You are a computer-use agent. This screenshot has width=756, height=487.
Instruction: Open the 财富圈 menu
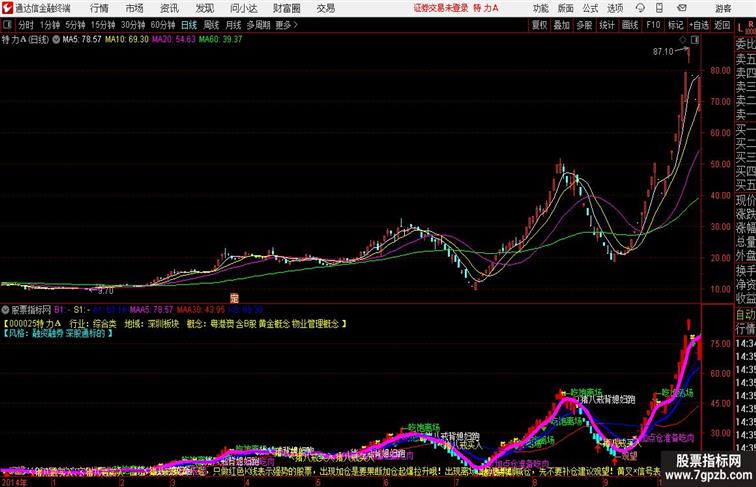pos(286,8)
